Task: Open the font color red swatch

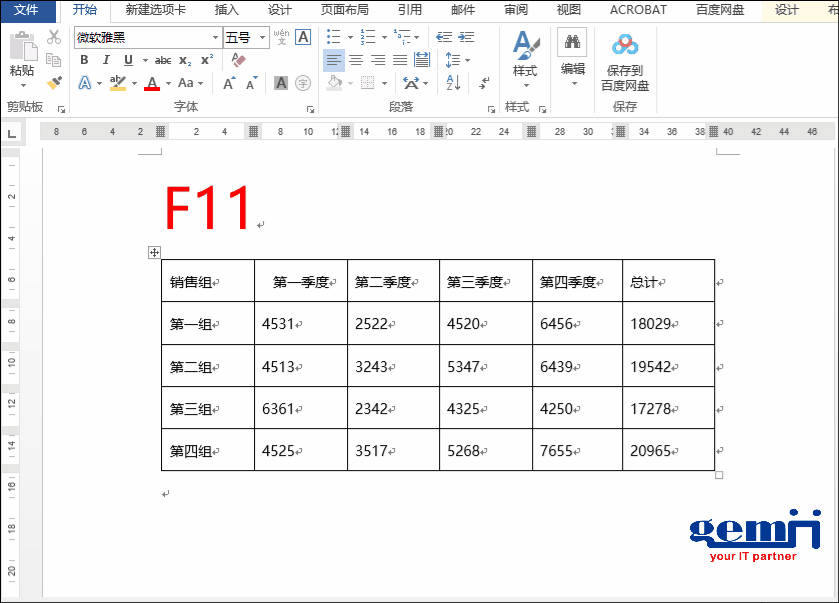Action: [153, 84]
